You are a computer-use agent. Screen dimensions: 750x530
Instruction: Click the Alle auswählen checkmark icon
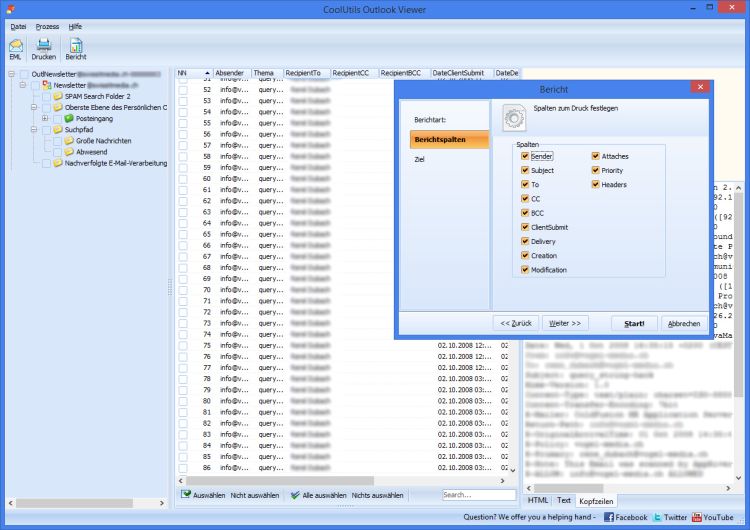(294, 495)
